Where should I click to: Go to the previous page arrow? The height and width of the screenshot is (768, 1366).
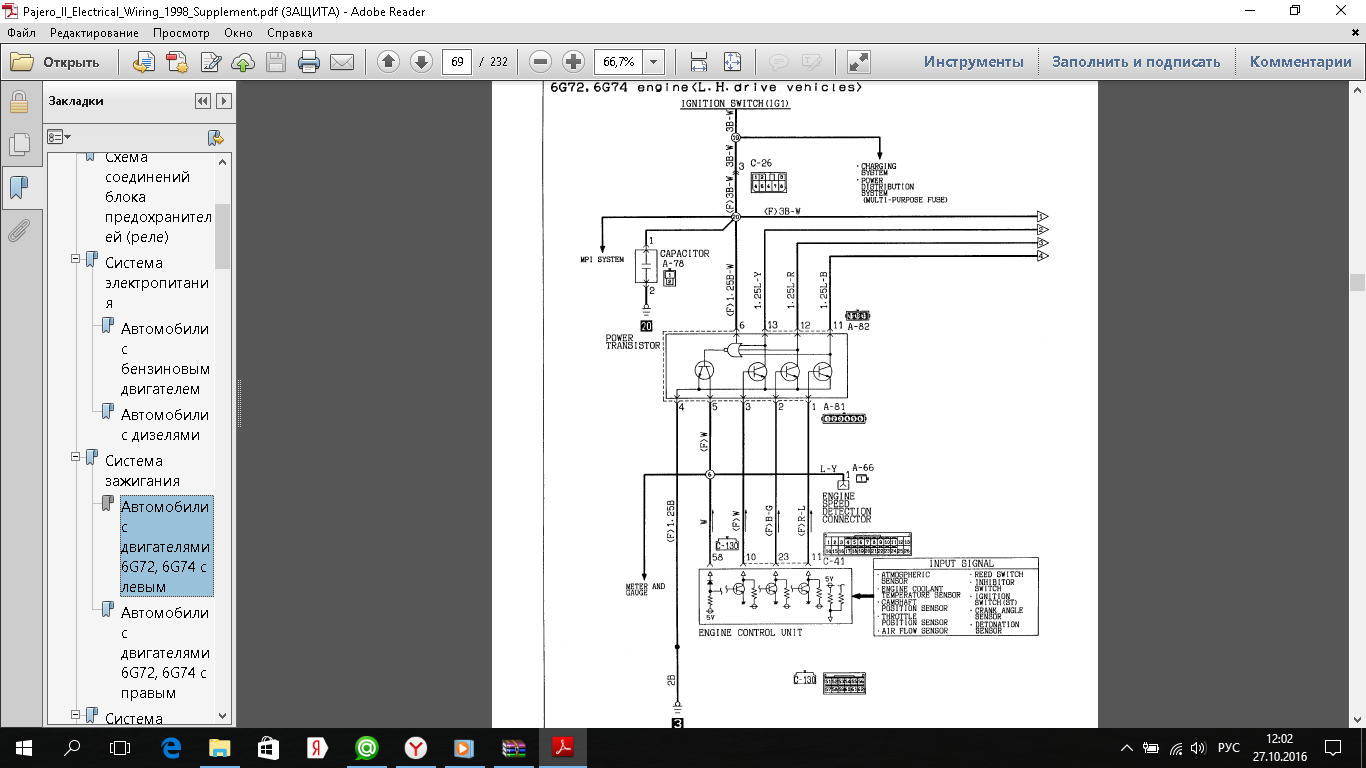coord(388,62)
